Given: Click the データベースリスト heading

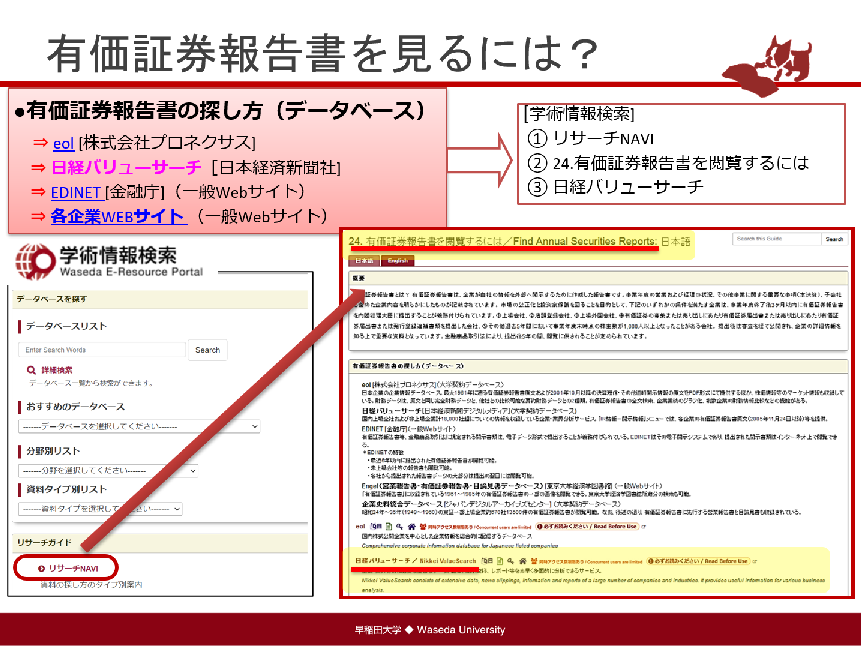Looking at the screenshot, I should coord(66,326).
